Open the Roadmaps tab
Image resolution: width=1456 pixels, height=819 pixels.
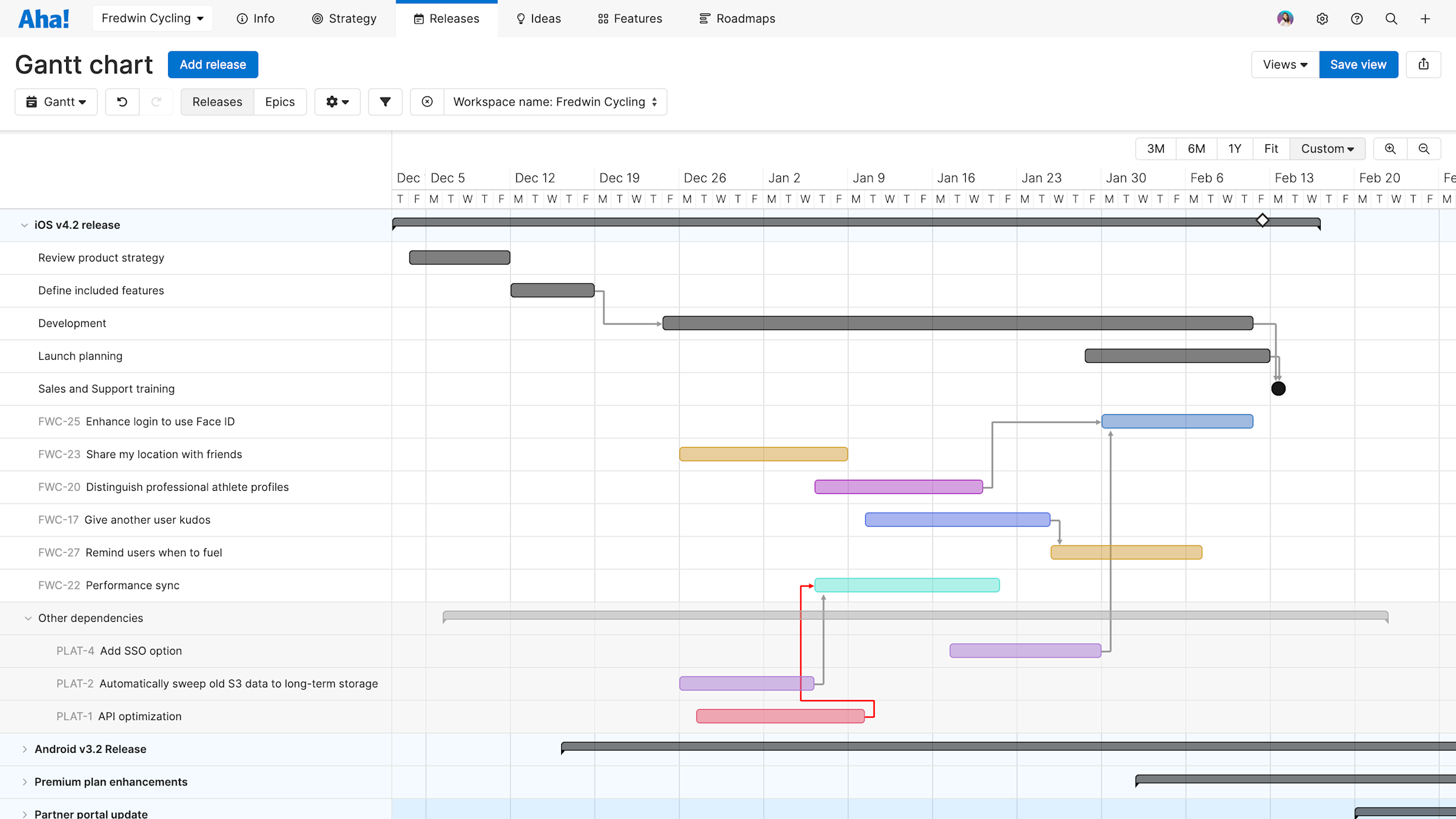[x=737, y=18]
